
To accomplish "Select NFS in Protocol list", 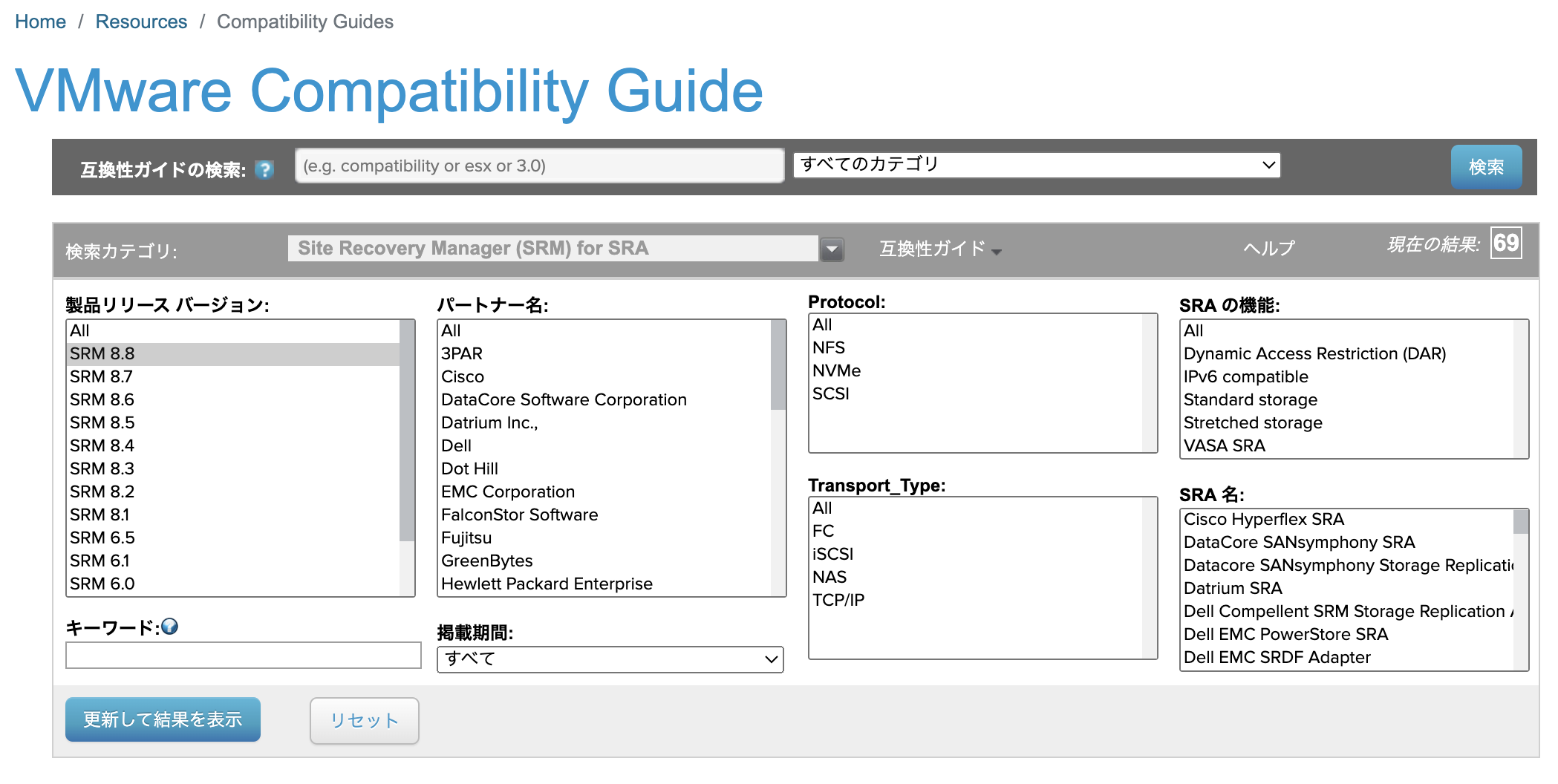I will (976, 347).
